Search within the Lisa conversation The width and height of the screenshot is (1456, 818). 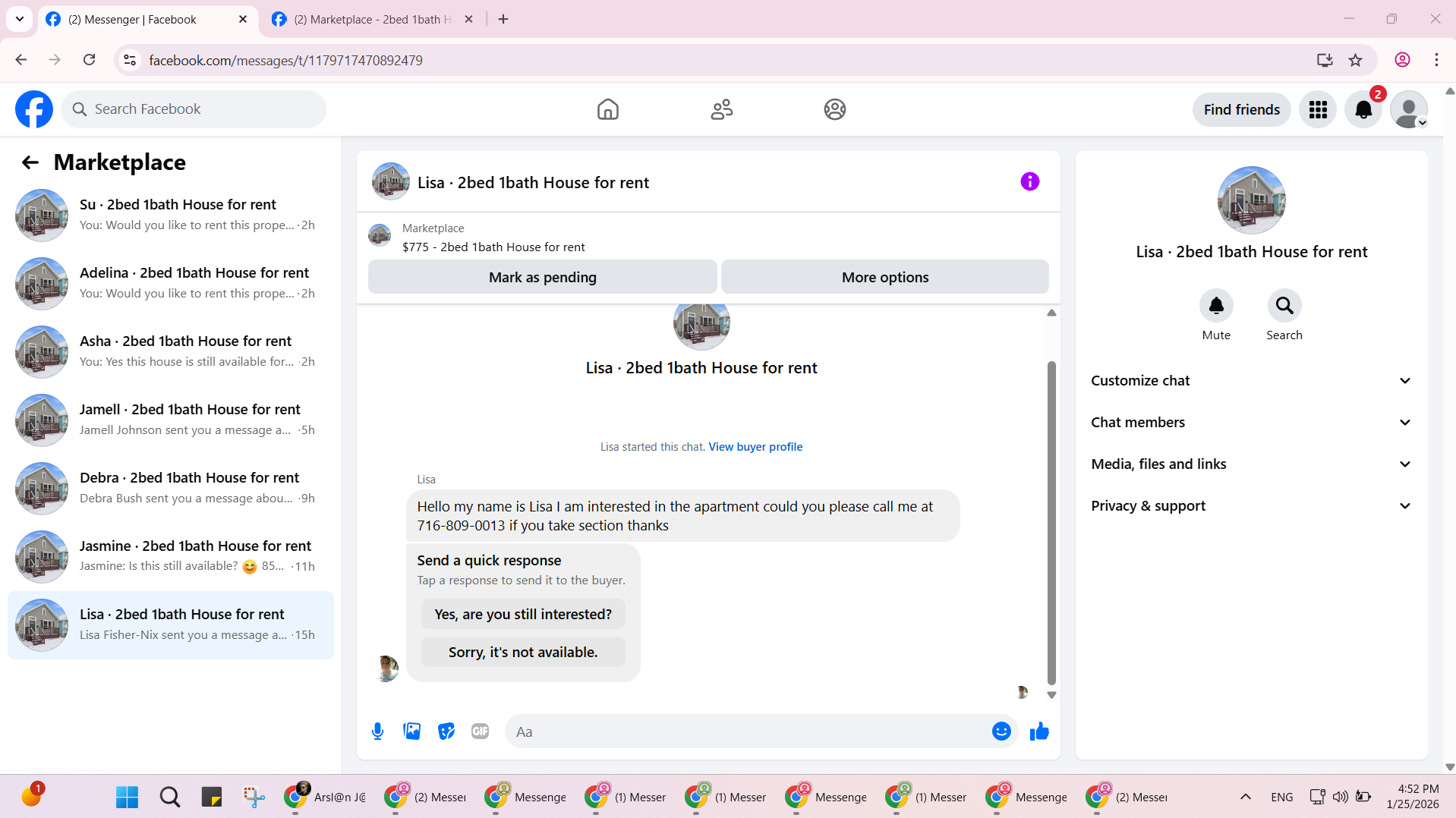pos(1284,306)
